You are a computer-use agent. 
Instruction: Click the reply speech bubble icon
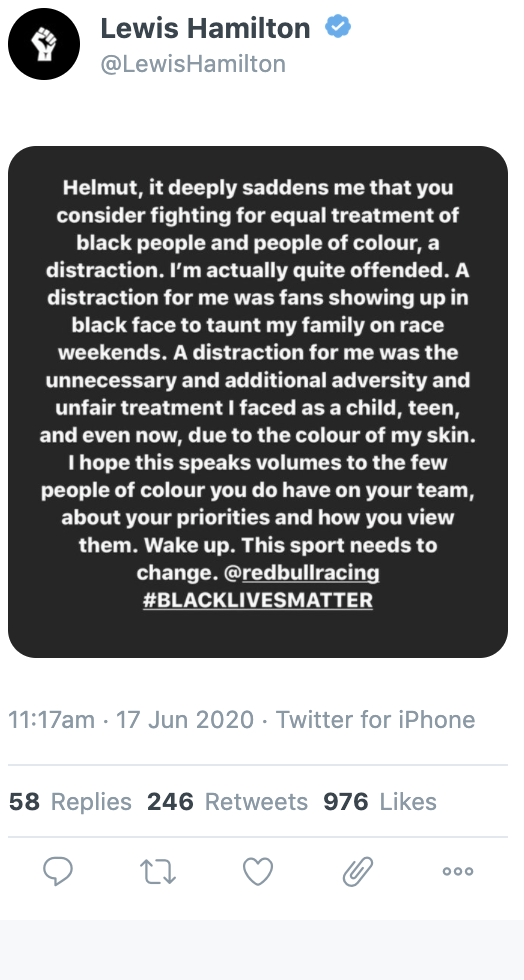(x=58, y=871)
